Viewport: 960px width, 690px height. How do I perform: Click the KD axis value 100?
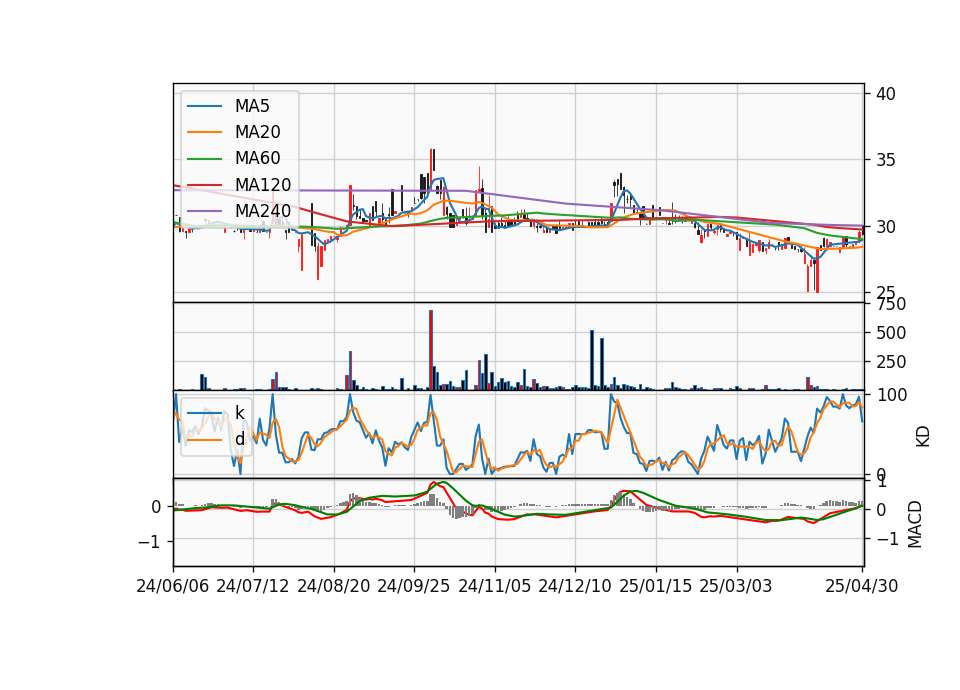pos(892,395)
